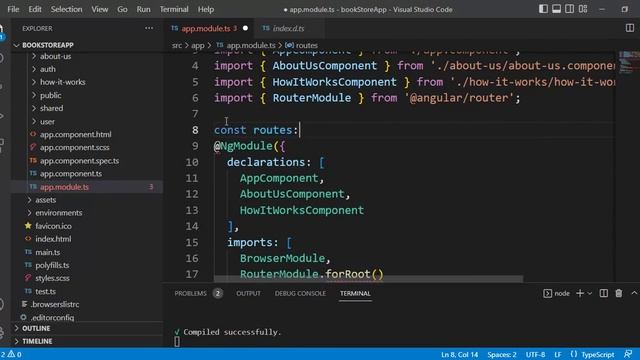The height and width of the screenshot is (360, 640).
Task: Open main.ts file
Action: tap(47, 252)
